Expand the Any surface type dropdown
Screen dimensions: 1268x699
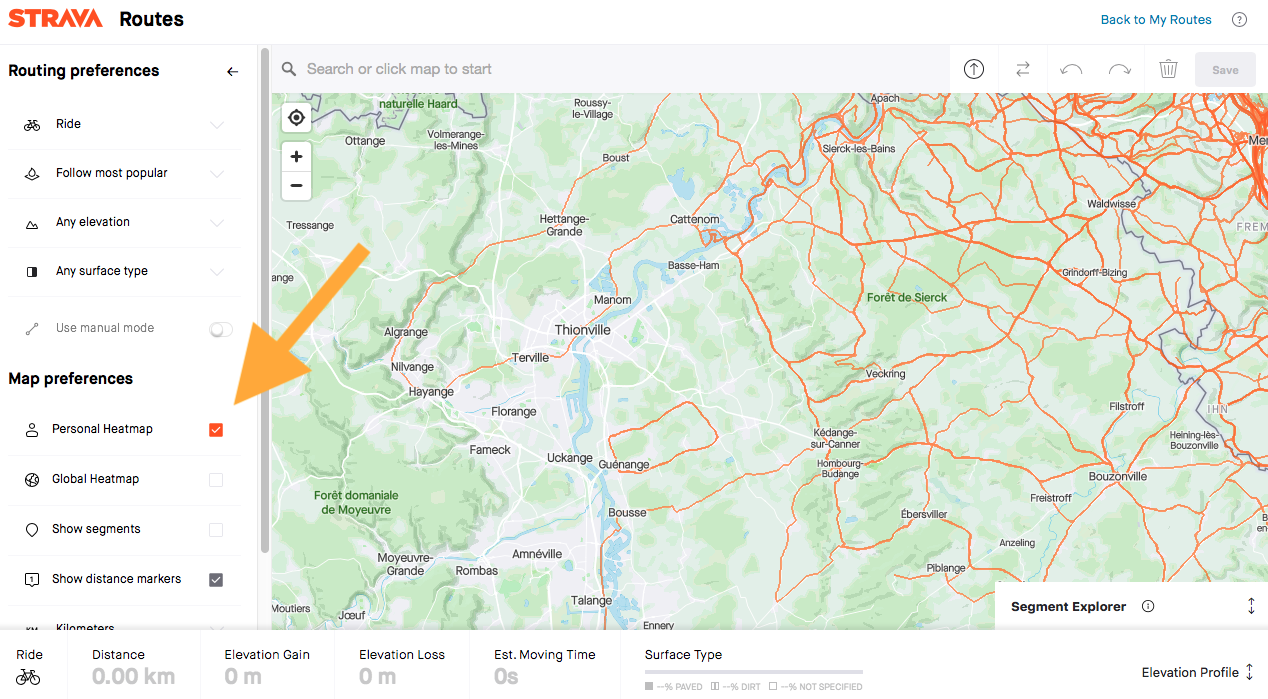point(217,271)
